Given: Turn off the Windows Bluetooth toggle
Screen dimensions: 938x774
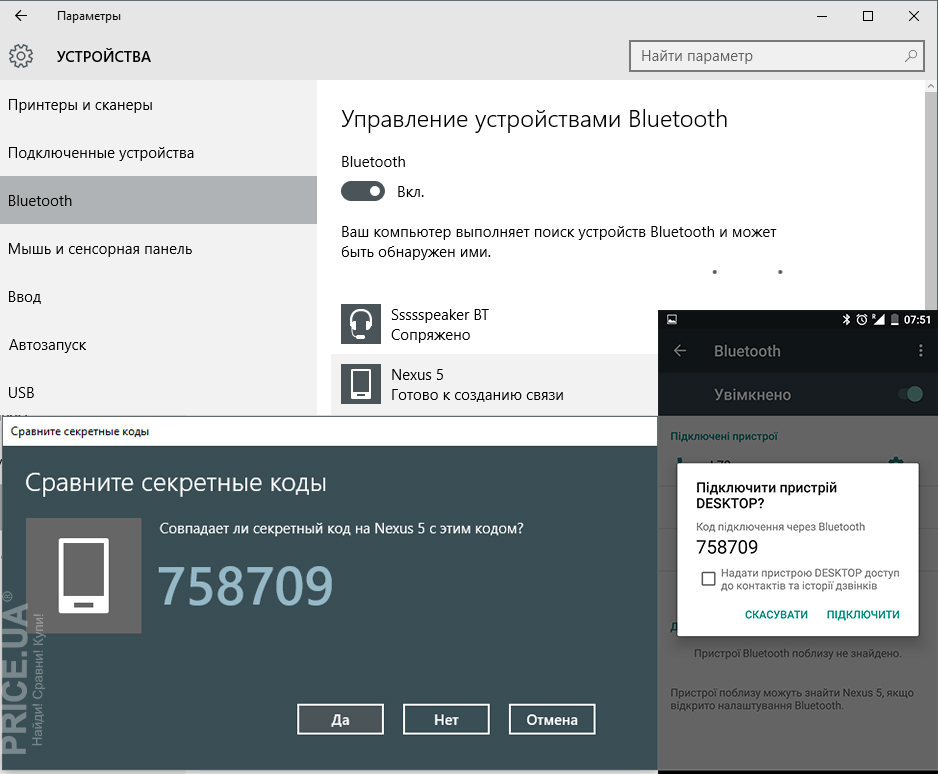Looking at the screenshot, I should (x=364, y=191).
